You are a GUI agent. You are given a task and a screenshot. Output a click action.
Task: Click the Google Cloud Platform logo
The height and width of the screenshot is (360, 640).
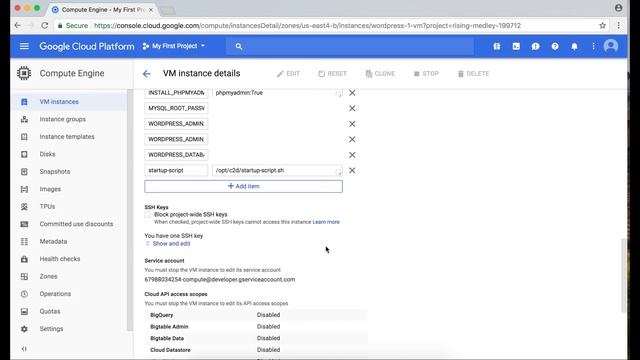tap(87, 47)
